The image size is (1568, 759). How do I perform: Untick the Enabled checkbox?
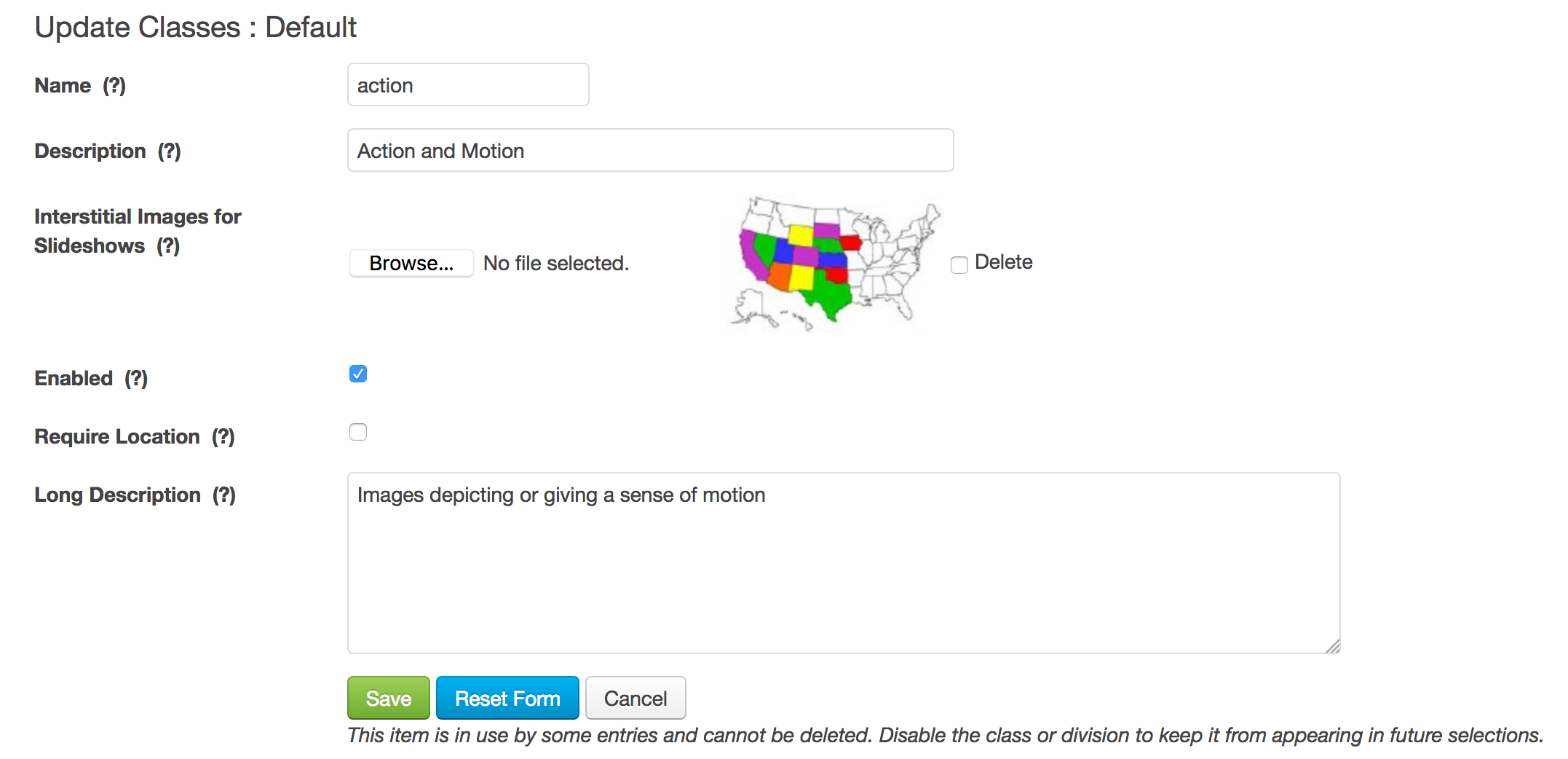point(358,374)
